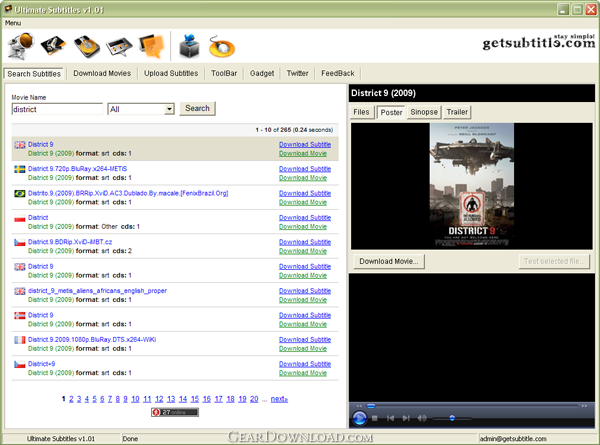Click the 27 online counter badge

(x=175, y=412)
